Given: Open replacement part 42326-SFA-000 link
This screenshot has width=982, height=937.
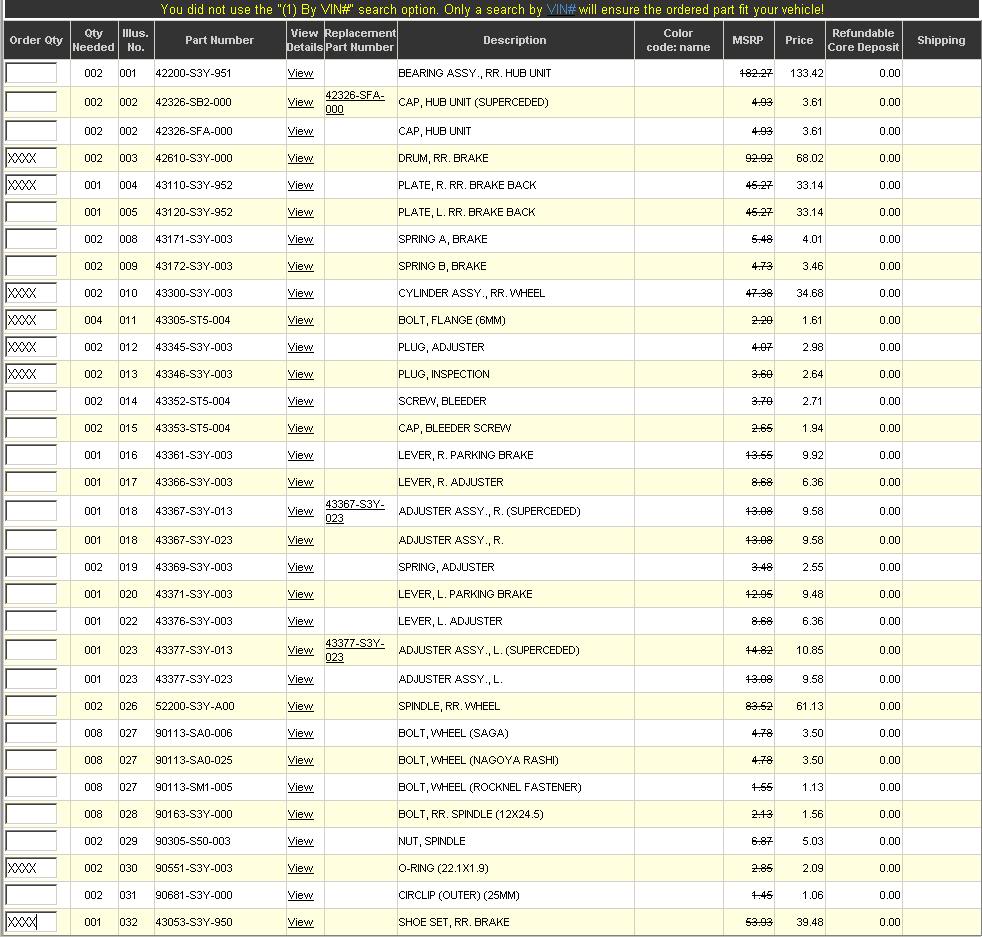Looking at the screenshot, I should click(x=354, y=102).
